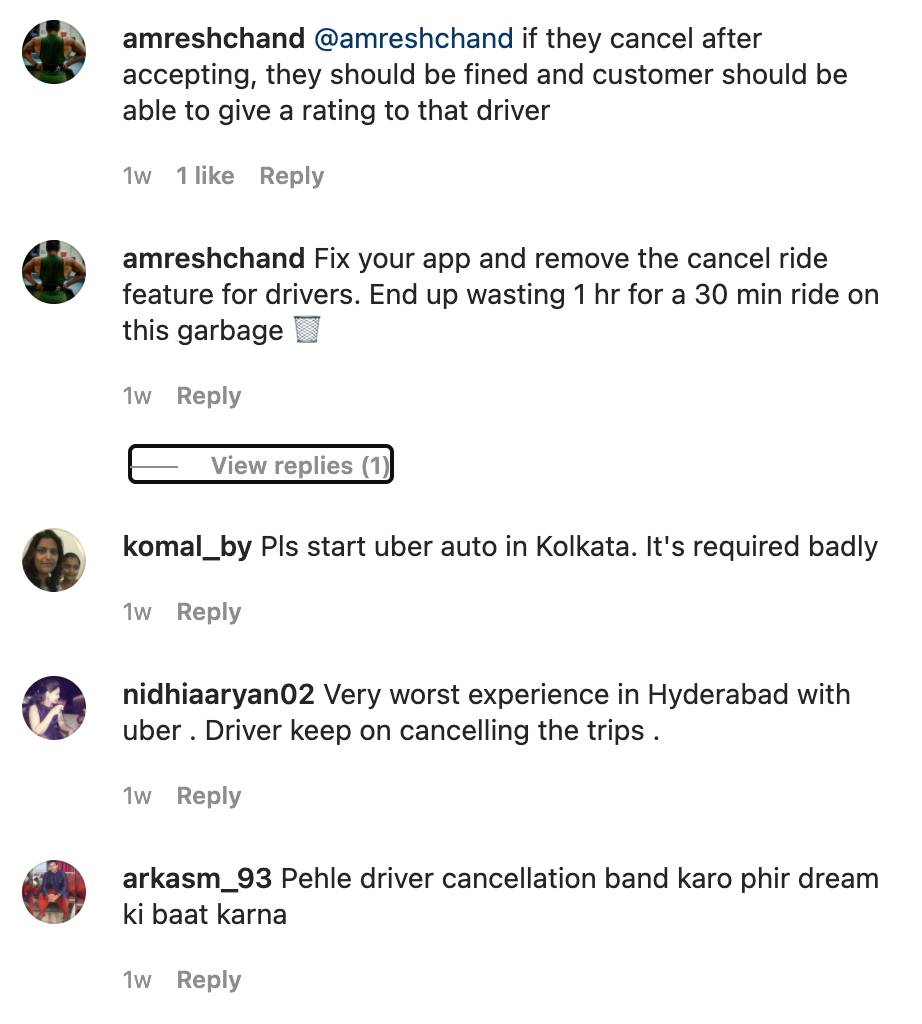
Task: Click amreshchand username on 'Fix your app' comment
Action: (x=213, y=259)
